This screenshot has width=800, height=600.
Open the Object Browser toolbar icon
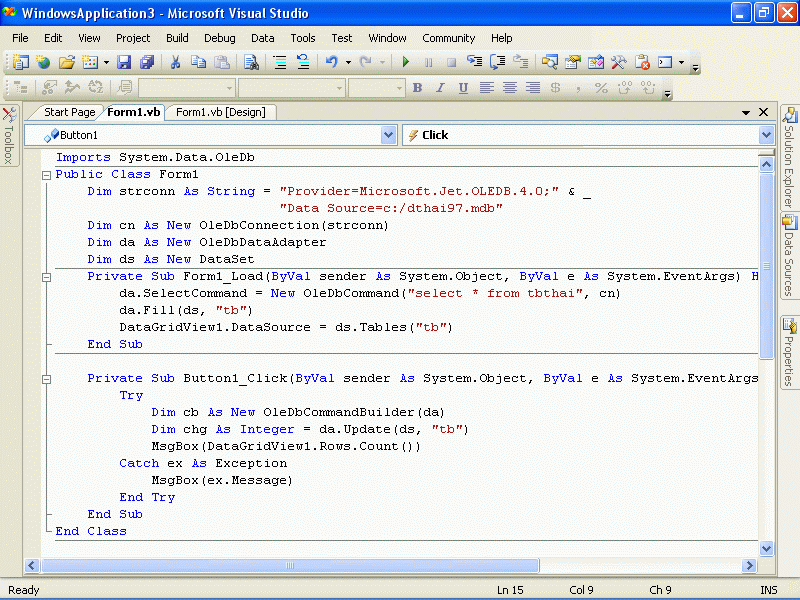[x=595, y=62]
